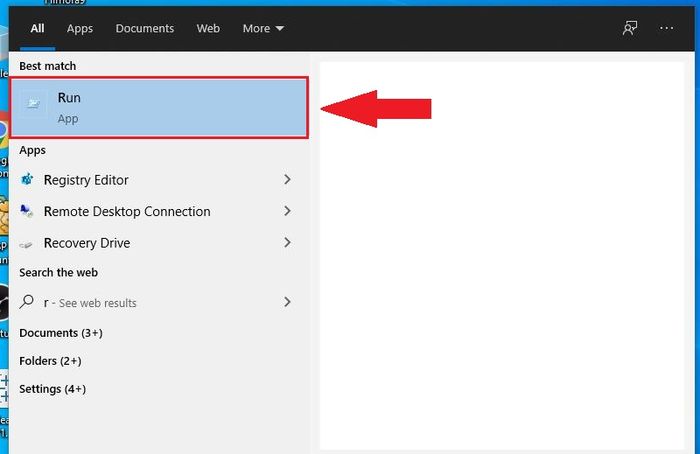Open Recovery Drive result
The image size is (700, 454).
159,242
